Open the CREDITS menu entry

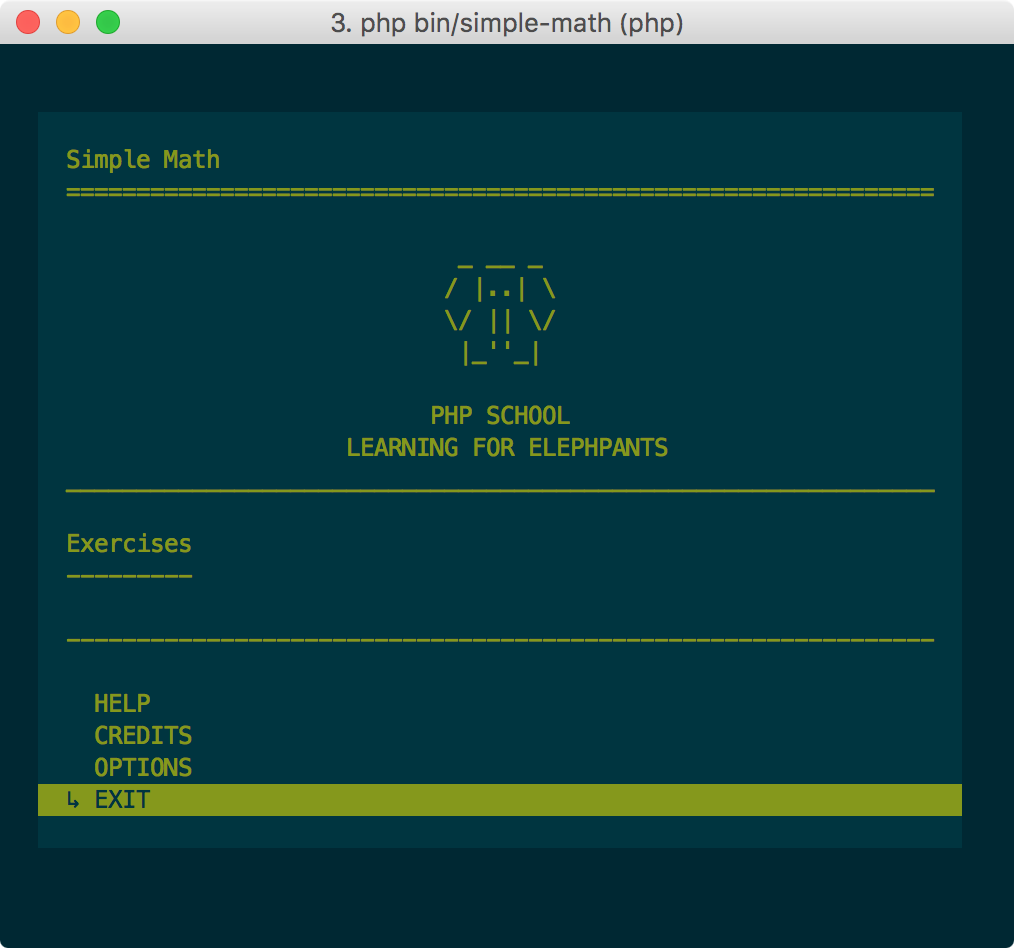(143, 735)
